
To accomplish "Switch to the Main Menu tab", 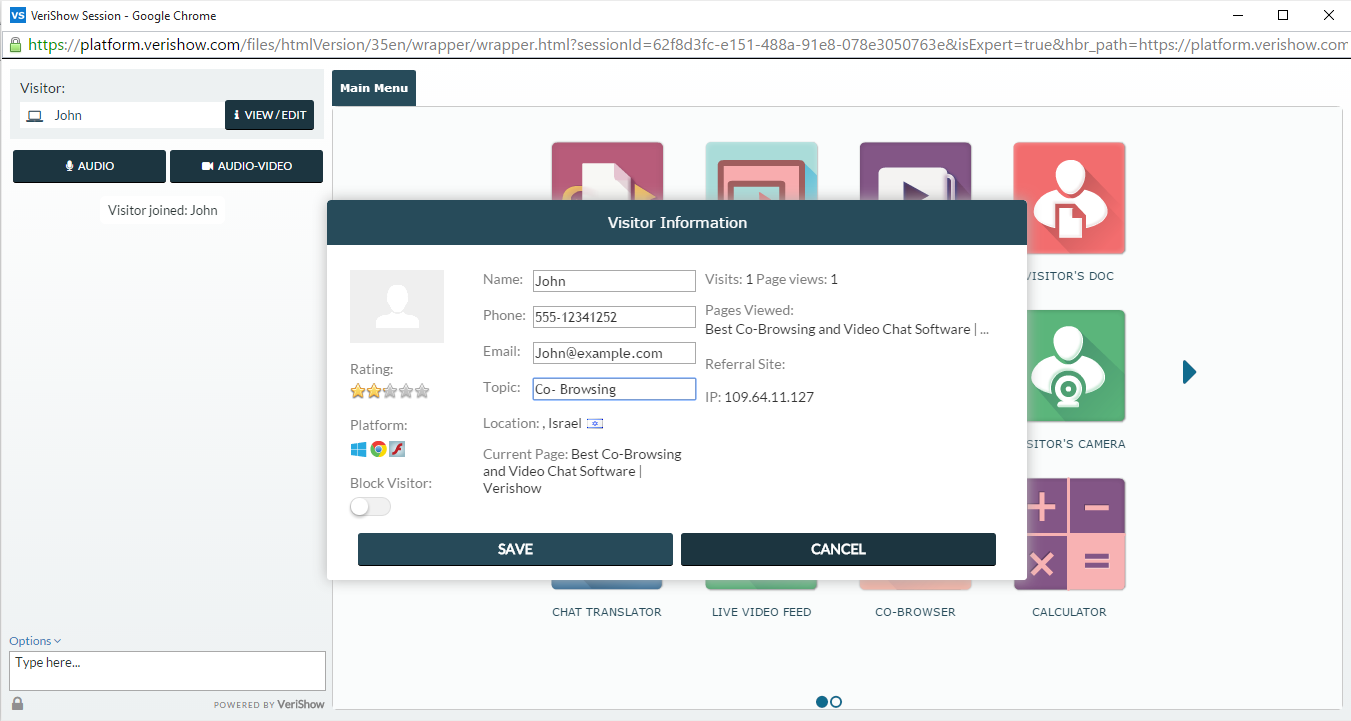I will (x=374, y=88).
